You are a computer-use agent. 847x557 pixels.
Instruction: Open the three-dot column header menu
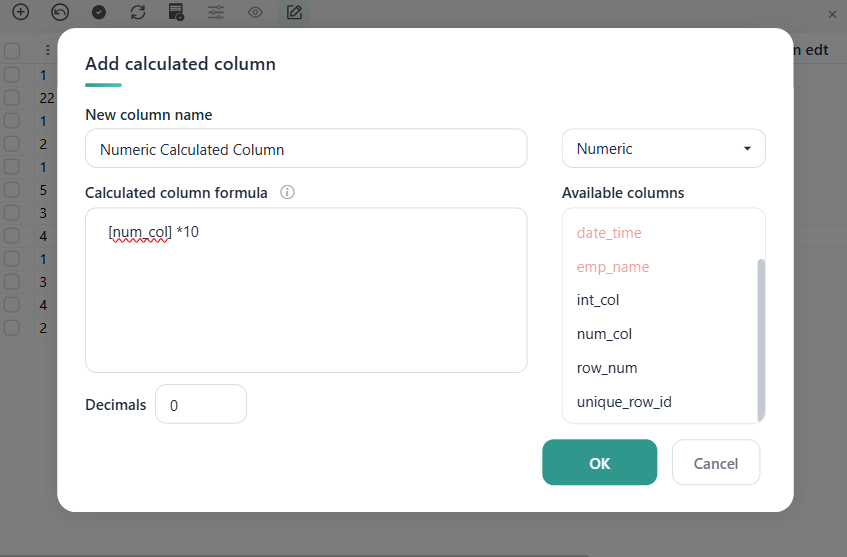[48, 50]
